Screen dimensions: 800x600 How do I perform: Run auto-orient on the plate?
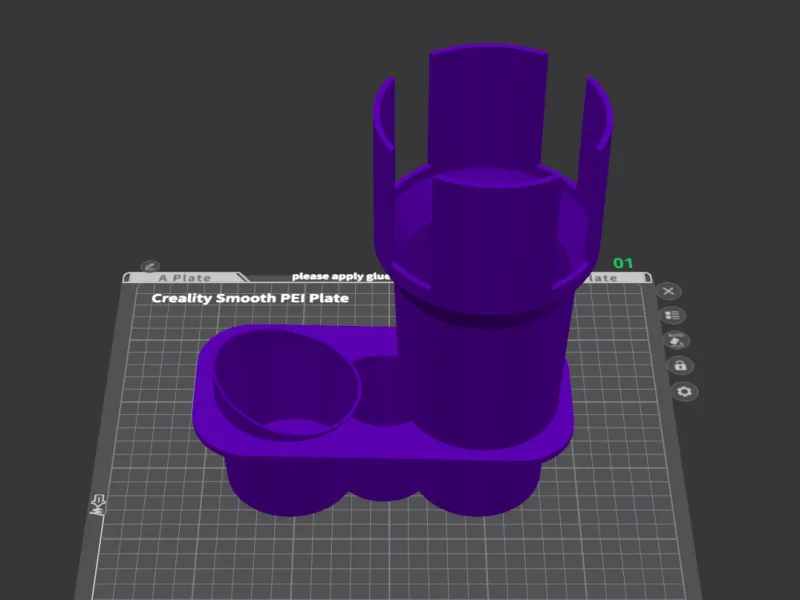pos(676,340)
